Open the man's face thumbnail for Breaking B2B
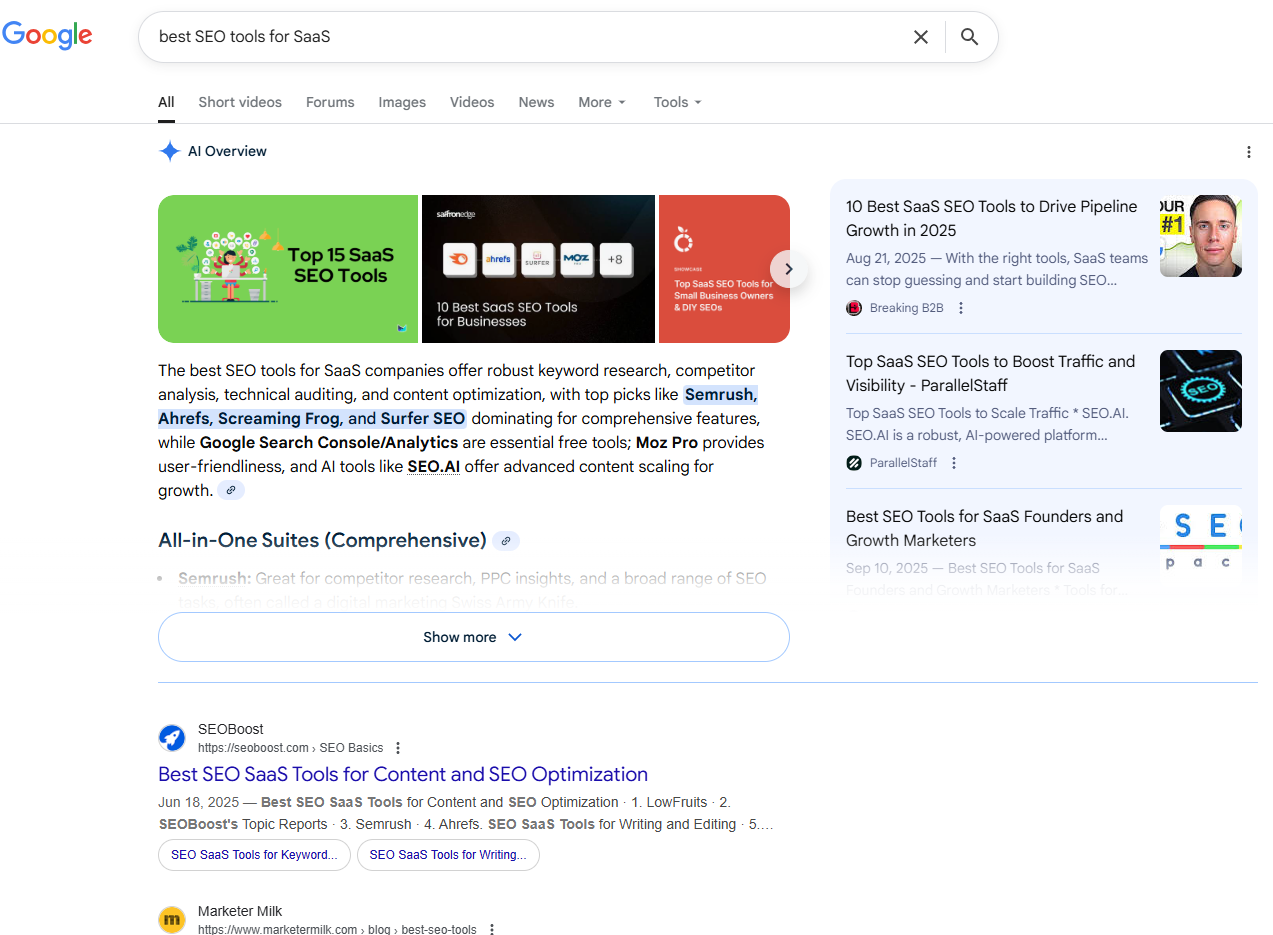Viewport: 1273px width, 935px height. coord(1201,236)
